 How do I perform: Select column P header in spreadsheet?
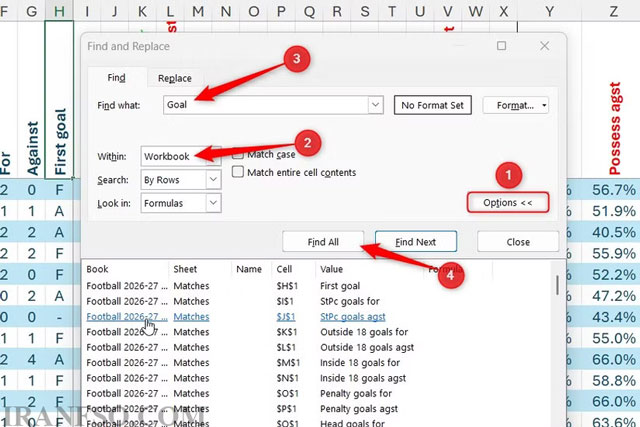pyautogui.click(x=281, y=11)
